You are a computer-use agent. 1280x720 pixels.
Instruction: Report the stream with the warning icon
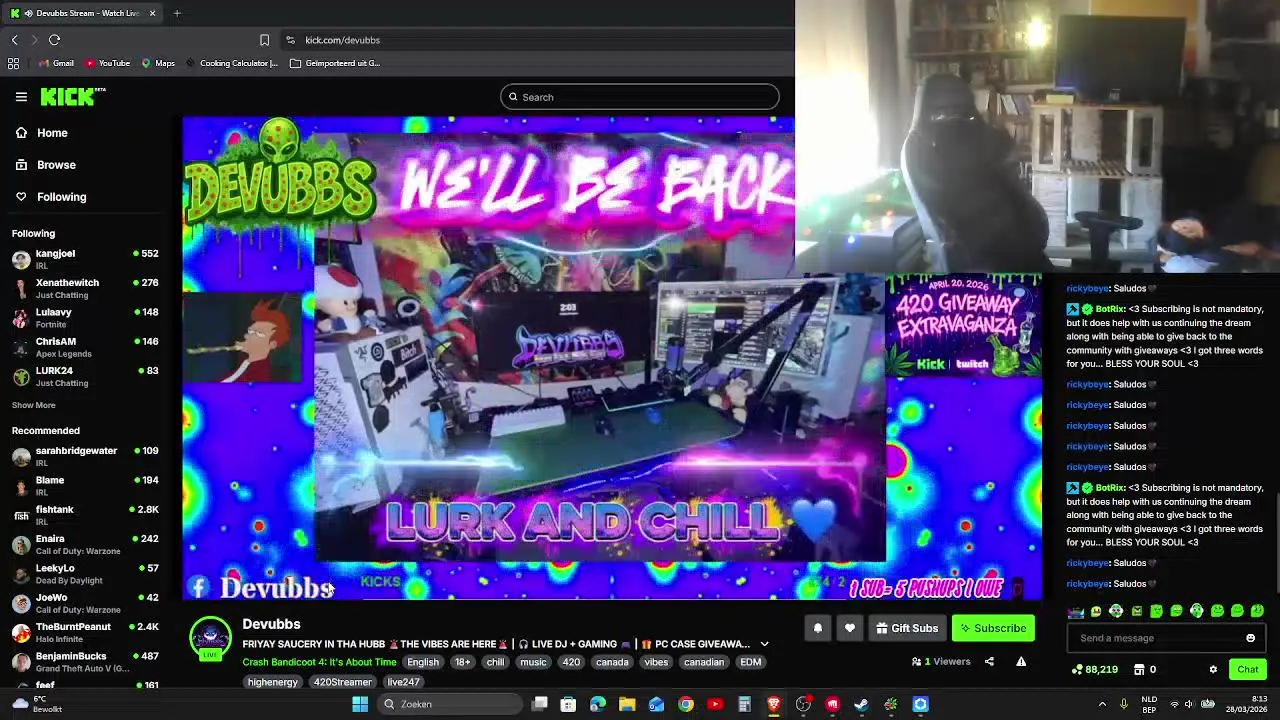[x=1021, y=661]
